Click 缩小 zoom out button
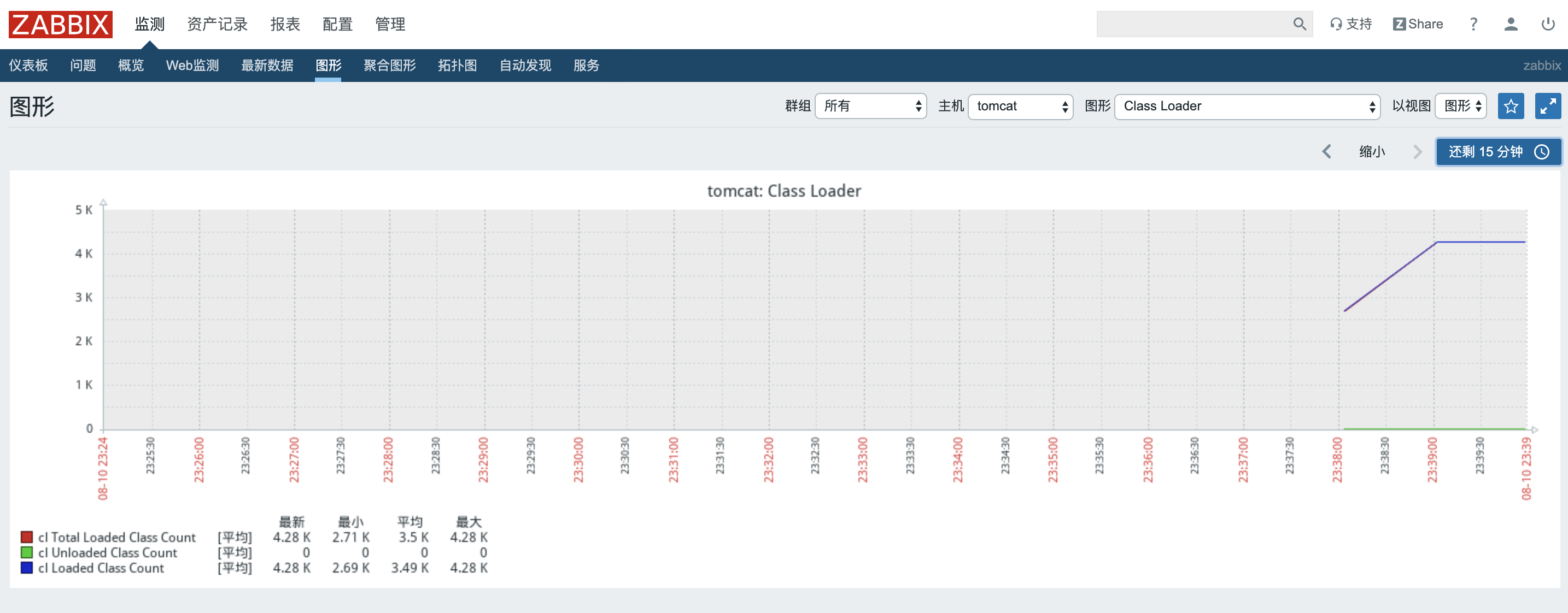Screen dimensions: 1568x613 (x=1372, y=151)
